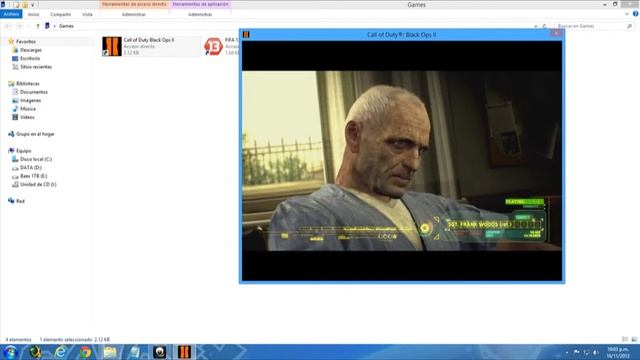Open the network tray icon

[x=586, y=352]
